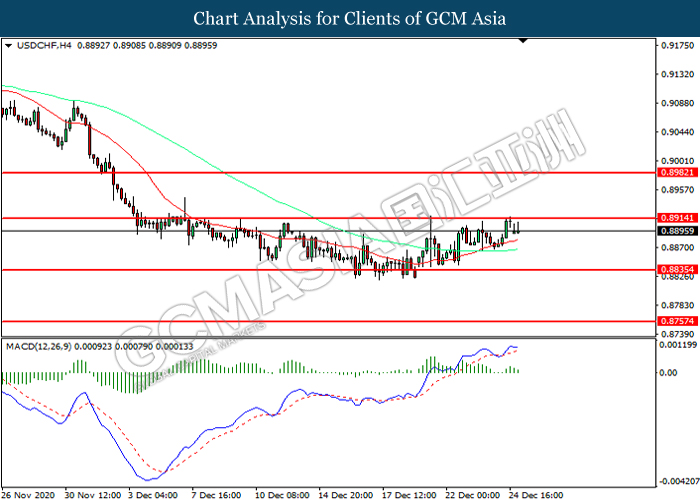Click the triangle arrow beside USDCHF,H4
Image resolution: width=700 pixels, height=500 pixels.
(9, 45)
